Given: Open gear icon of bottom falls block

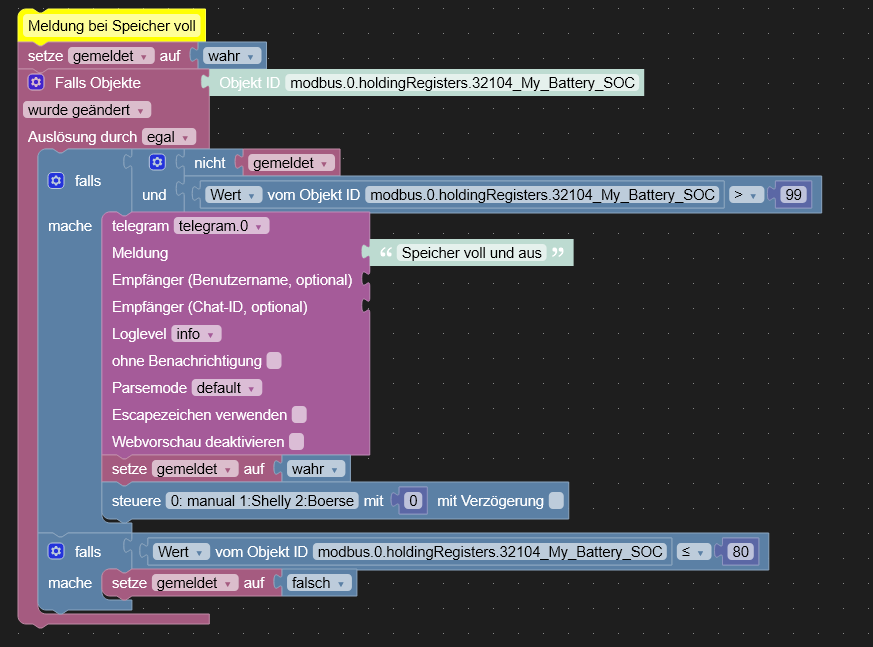Looking at the screenshot, I should pos(56,551).
